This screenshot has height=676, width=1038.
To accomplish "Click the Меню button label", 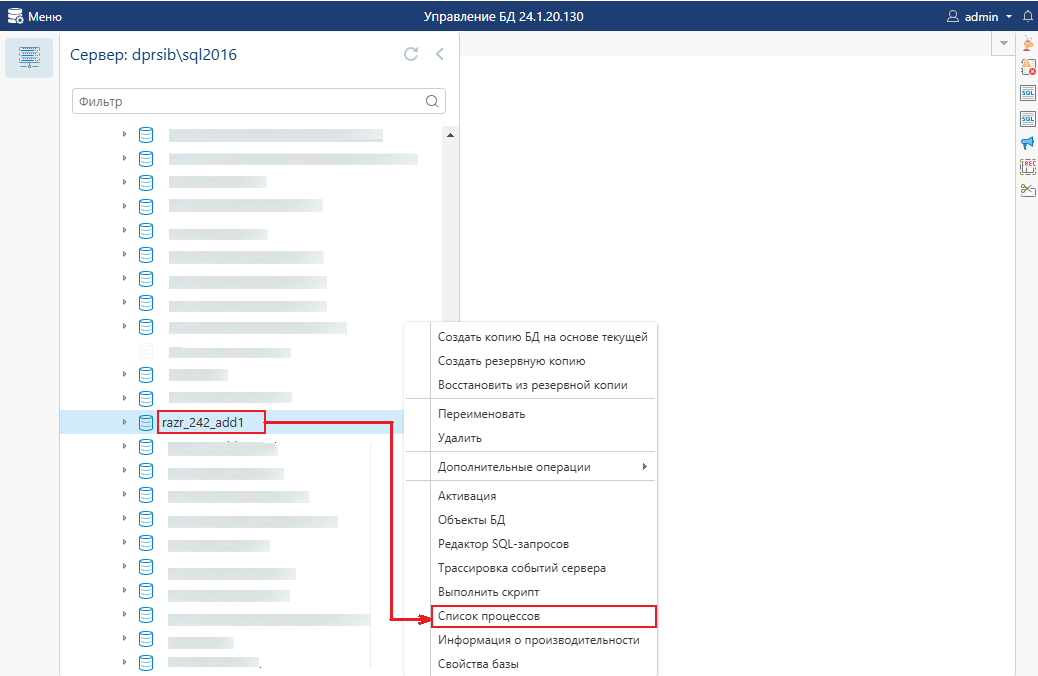I will (x=45, y=17).
